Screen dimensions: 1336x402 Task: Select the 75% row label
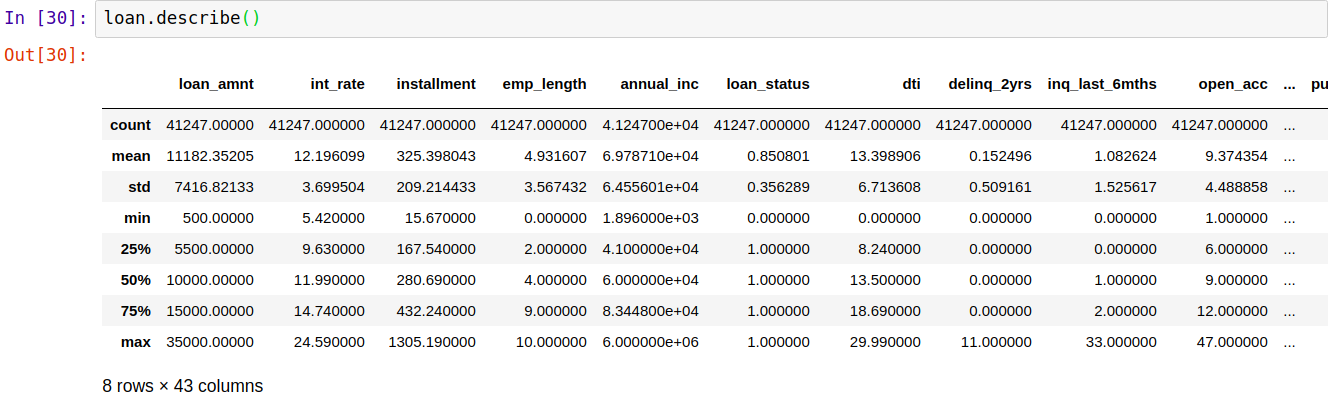pyautogui.click(x=136, y=311)
